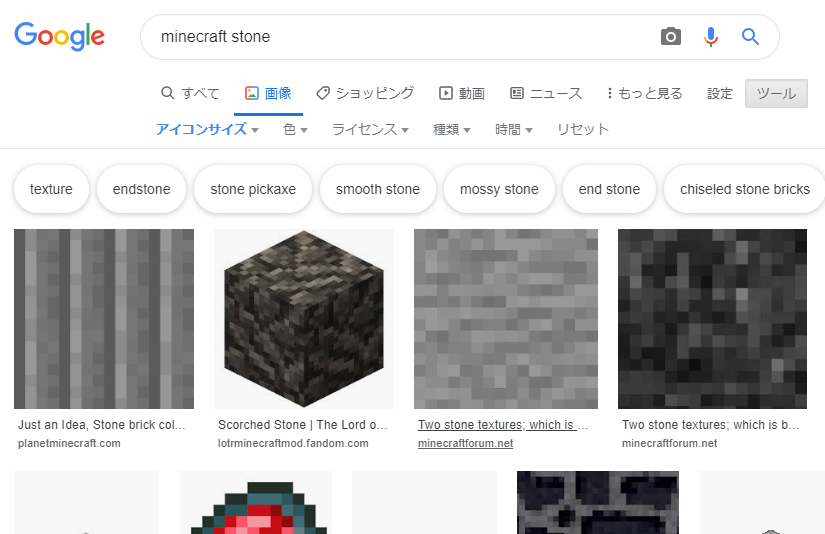Open 設定 (Settings)
The image size is (825, 534).
720,93
